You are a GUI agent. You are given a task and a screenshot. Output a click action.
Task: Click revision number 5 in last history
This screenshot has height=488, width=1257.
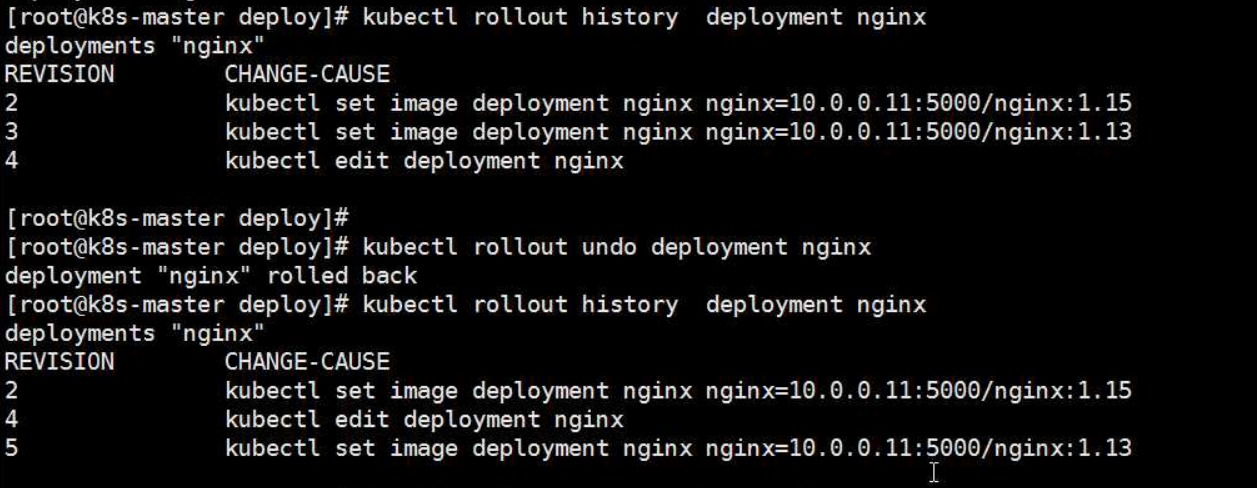click(11, 448)
